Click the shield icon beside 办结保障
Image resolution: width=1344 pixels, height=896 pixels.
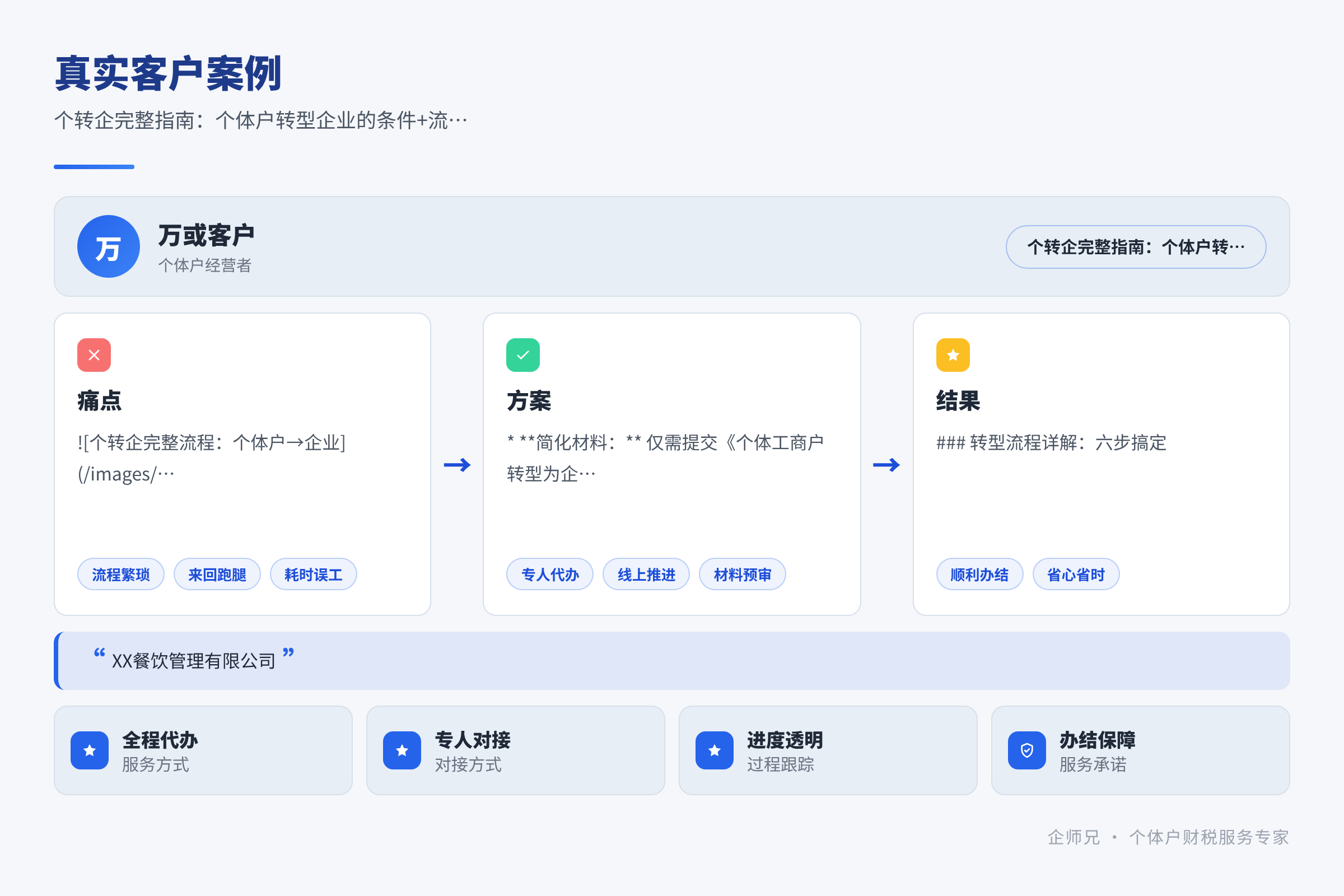coord(1027,750)
